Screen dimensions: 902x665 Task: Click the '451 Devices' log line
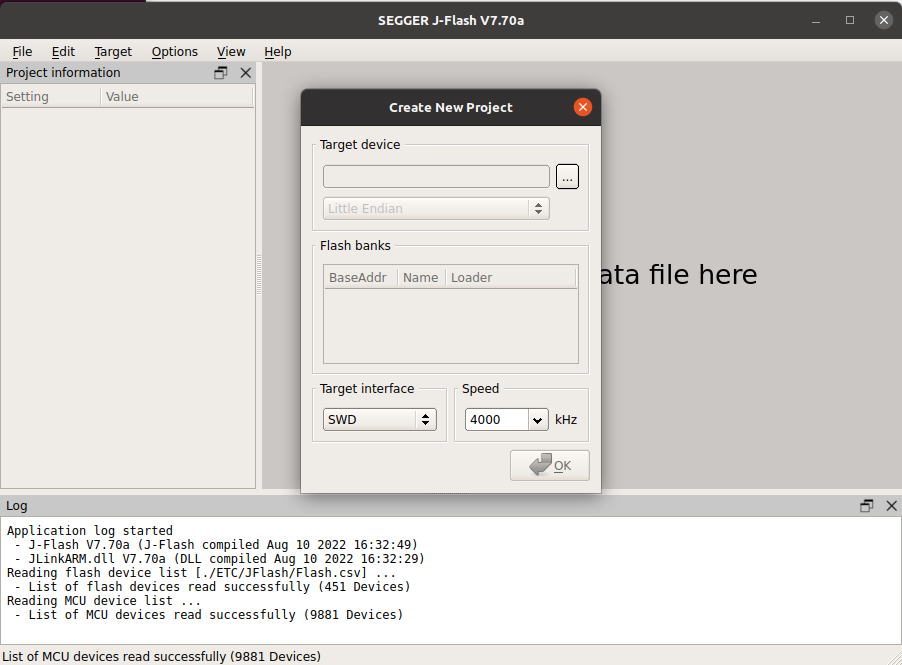pos(212,587)
